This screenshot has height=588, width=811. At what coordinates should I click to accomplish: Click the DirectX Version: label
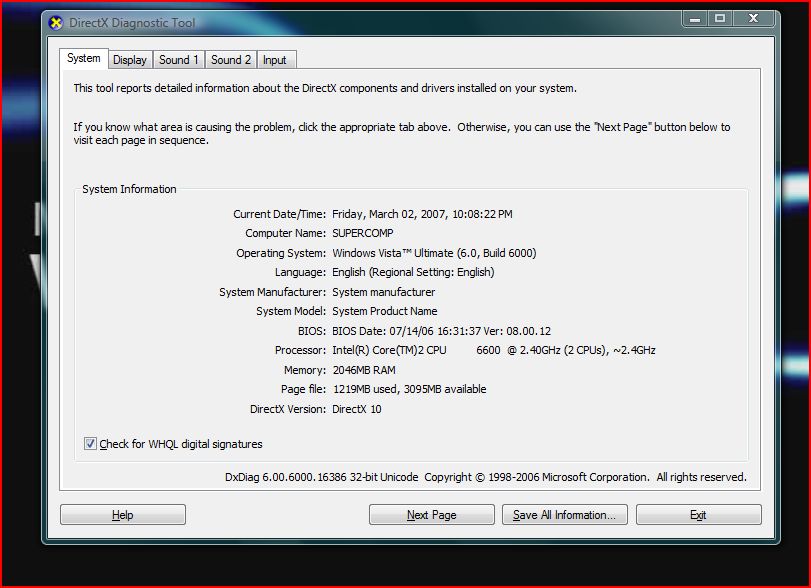(288, 409)
